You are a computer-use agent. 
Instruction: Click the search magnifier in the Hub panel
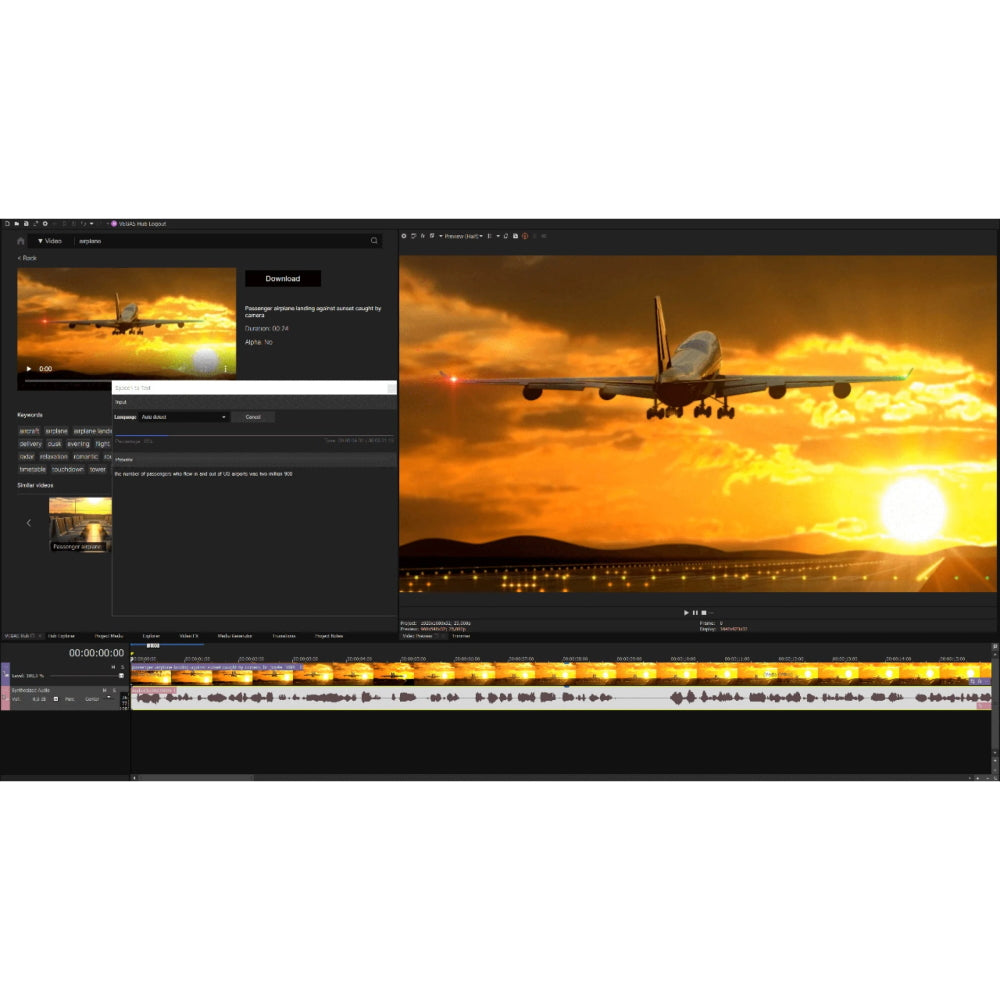click(372, 240)
